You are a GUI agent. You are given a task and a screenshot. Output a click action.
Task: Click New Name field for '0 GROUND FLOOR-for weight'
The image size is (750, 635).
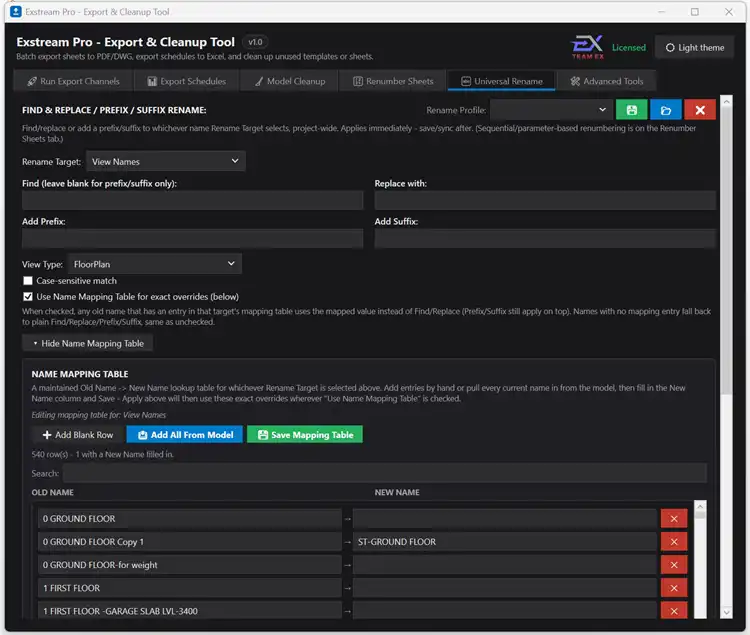tap(505, 565)
